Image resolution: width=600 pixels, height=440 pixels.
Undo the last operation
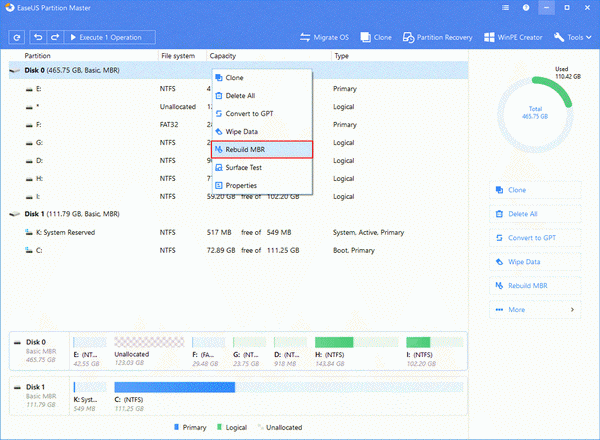coord(37,37)
